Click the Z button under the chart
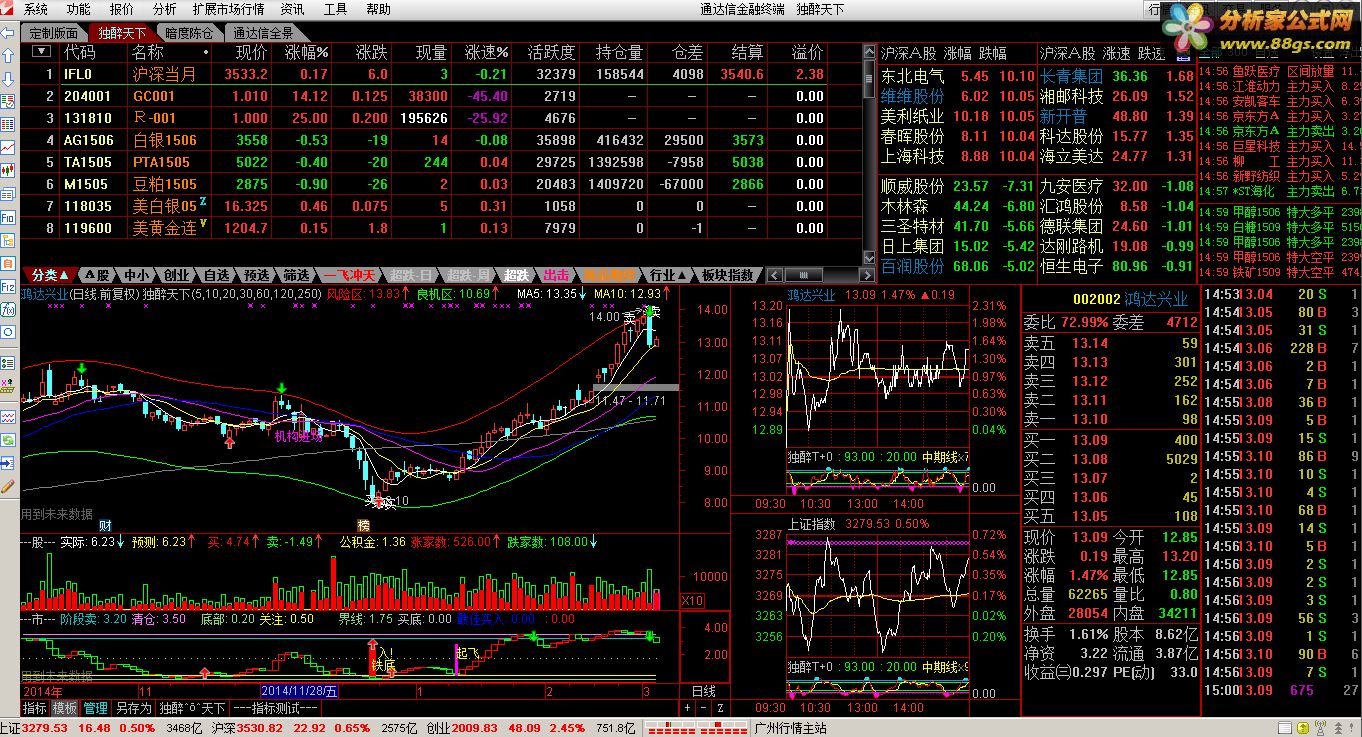This screenshot has width=1362, height=737. coord(719,707)
